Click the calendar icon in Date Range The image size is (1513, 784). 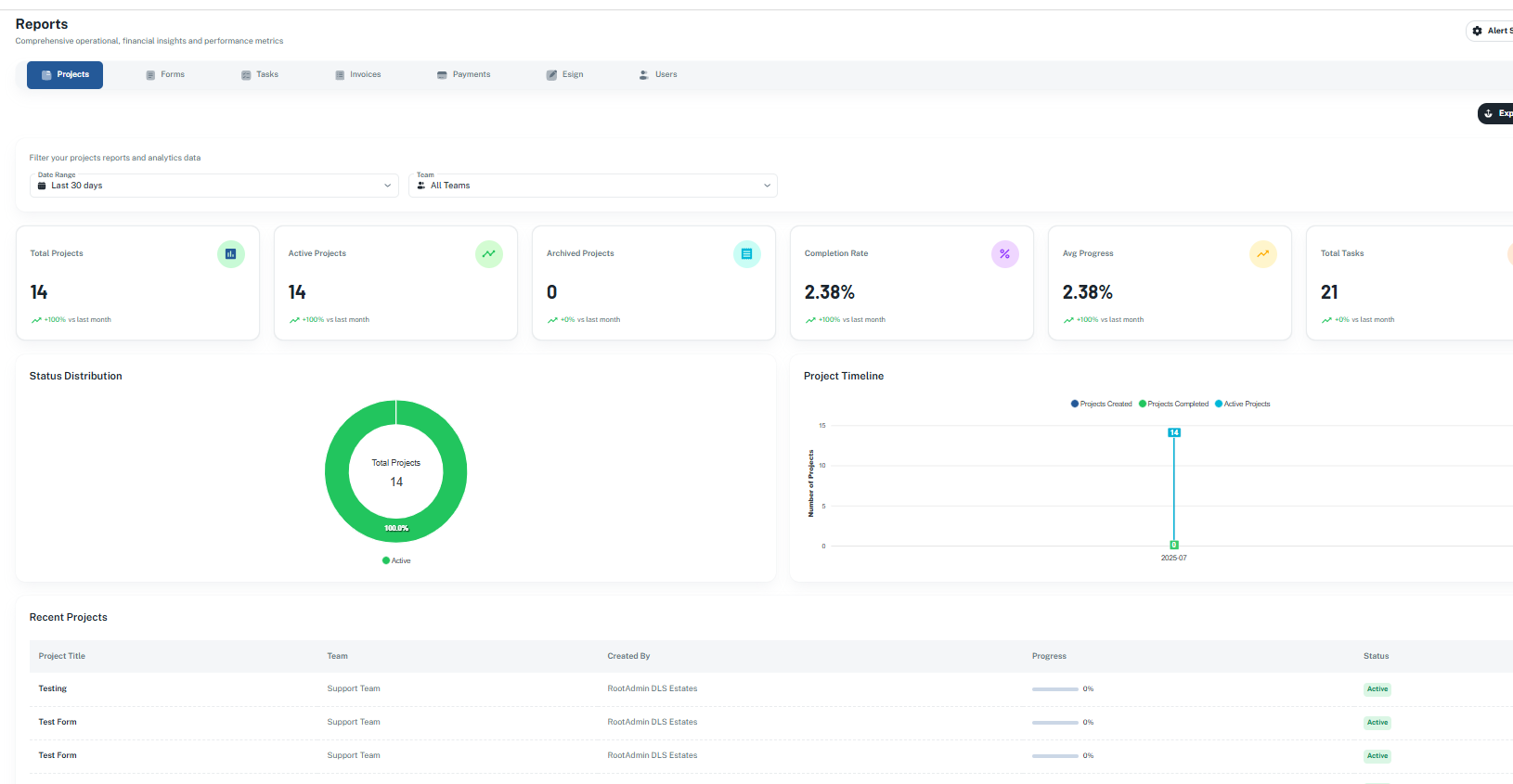tap(42, 186)
